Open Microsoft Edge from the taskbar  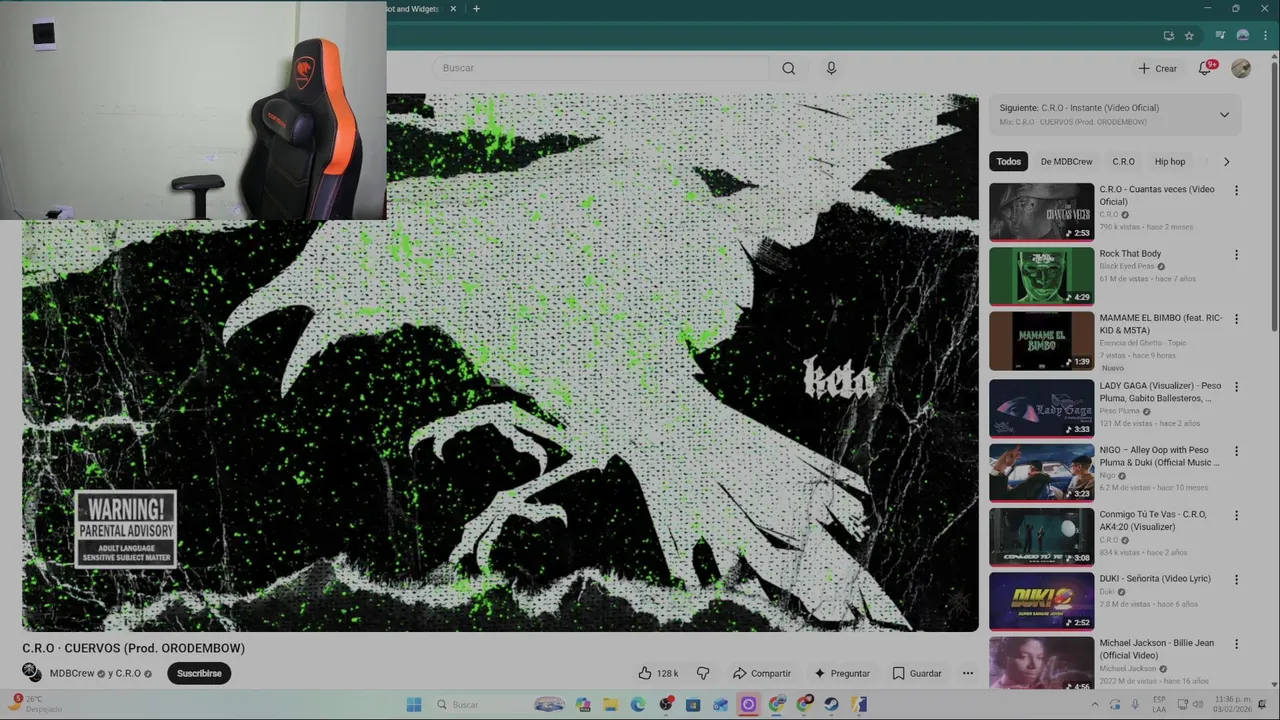[x=638, y=704]
